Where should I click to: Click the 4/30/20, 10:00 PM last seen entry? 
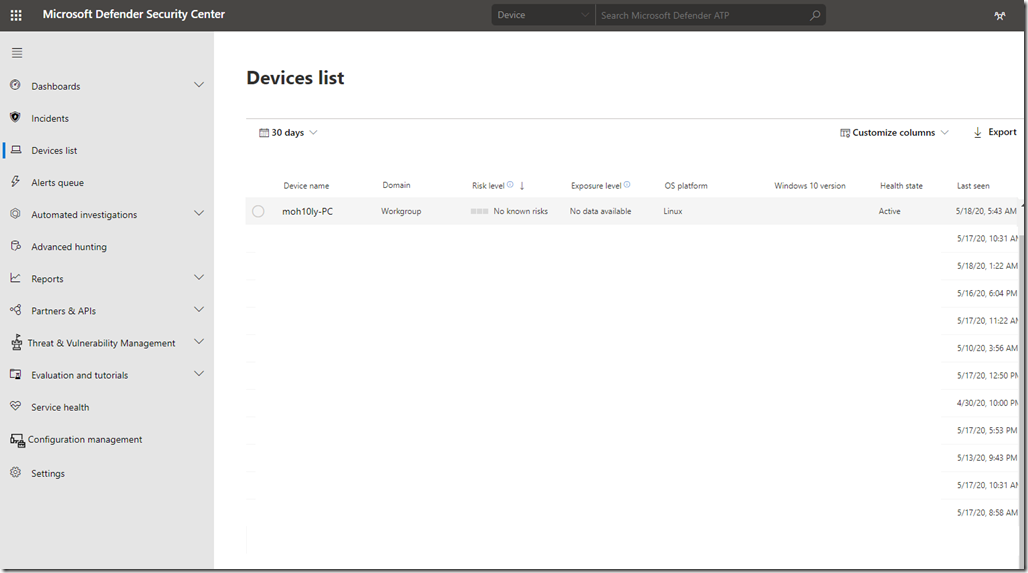[987, 403]
